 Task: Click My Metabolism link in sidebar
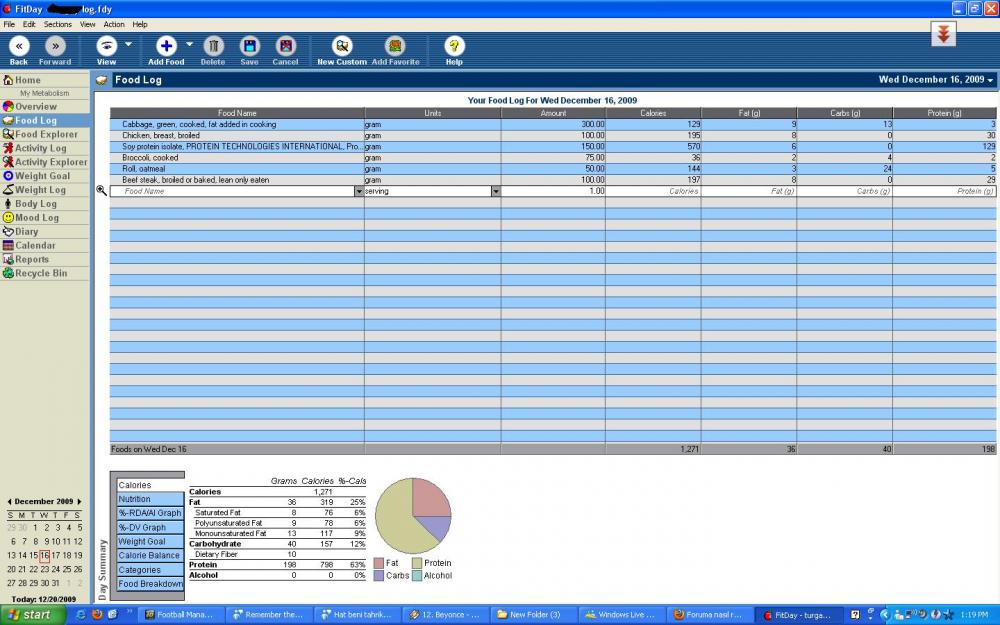(x=45, y=93)
